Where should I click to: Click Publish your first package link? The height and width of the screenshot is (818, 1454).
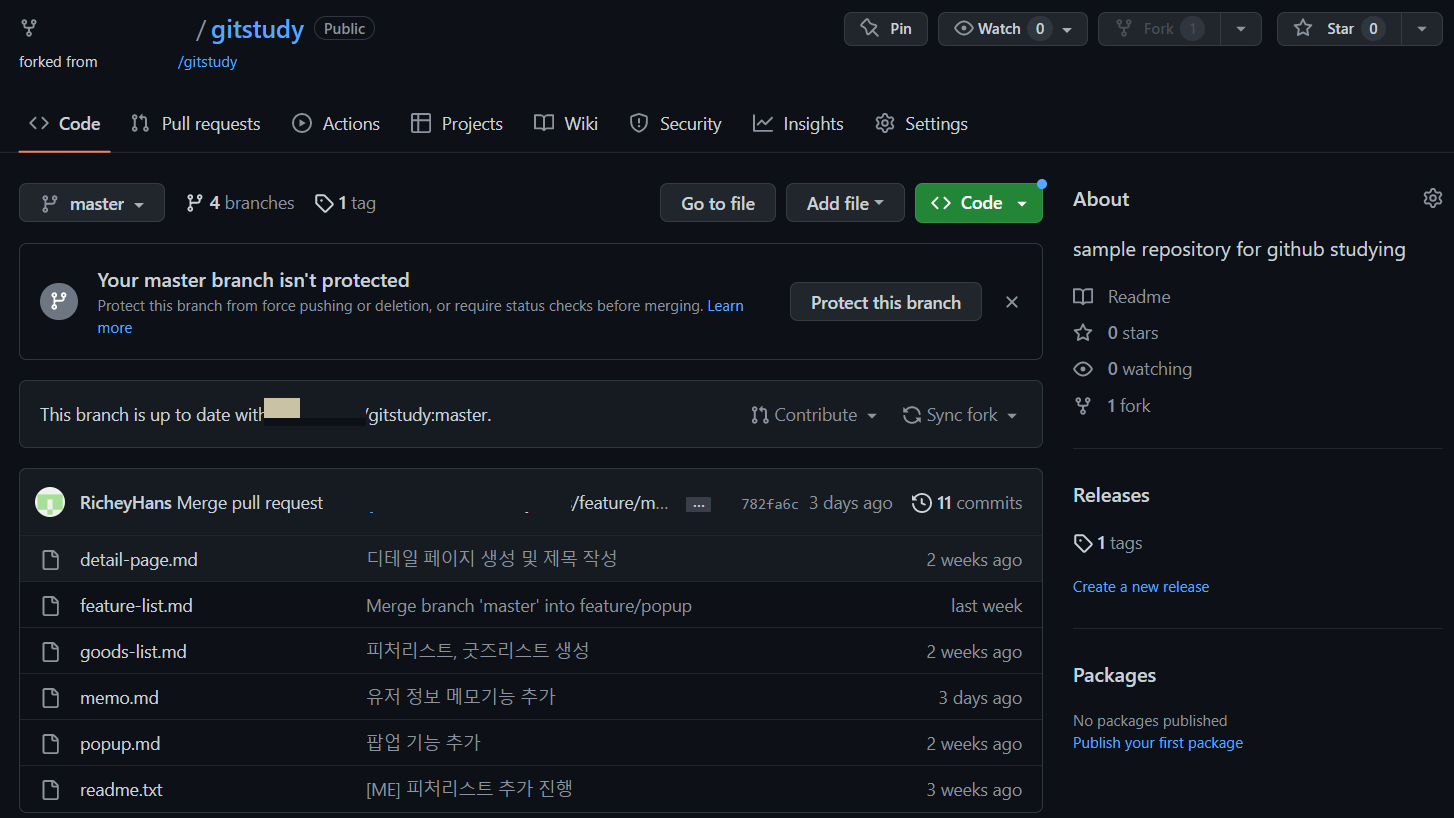(1158, 743)
